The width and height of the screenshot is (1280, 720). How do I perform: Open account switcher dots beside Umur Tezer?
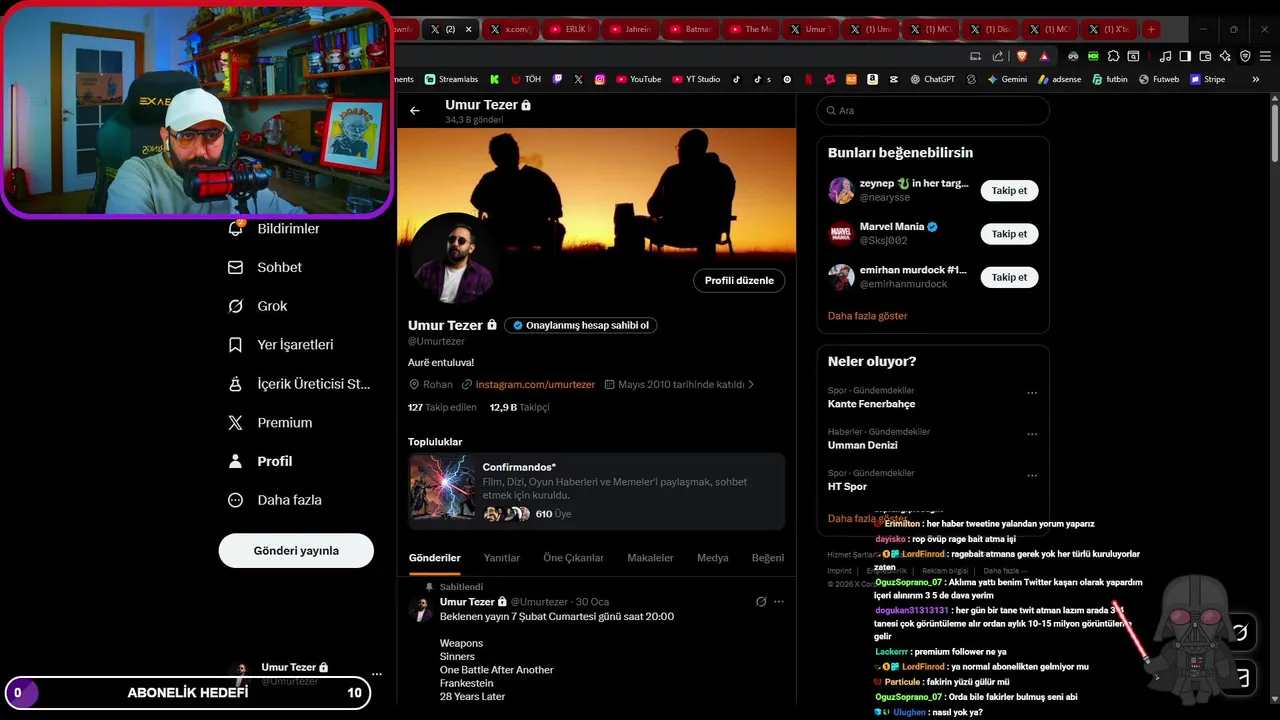point(376,674)
